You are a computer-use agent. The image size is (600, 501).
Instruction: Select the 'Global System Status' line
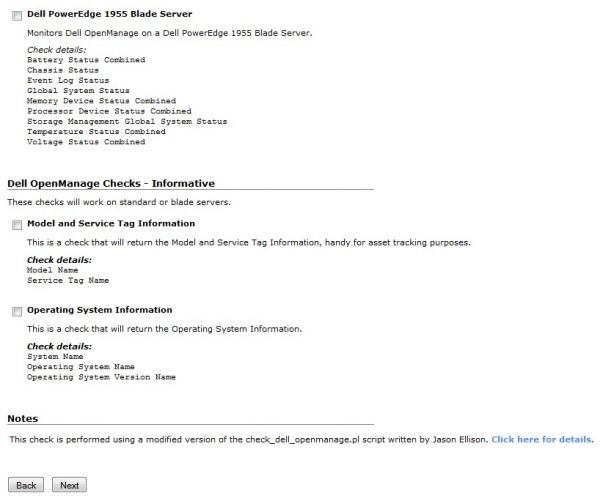tap(78, 91)
